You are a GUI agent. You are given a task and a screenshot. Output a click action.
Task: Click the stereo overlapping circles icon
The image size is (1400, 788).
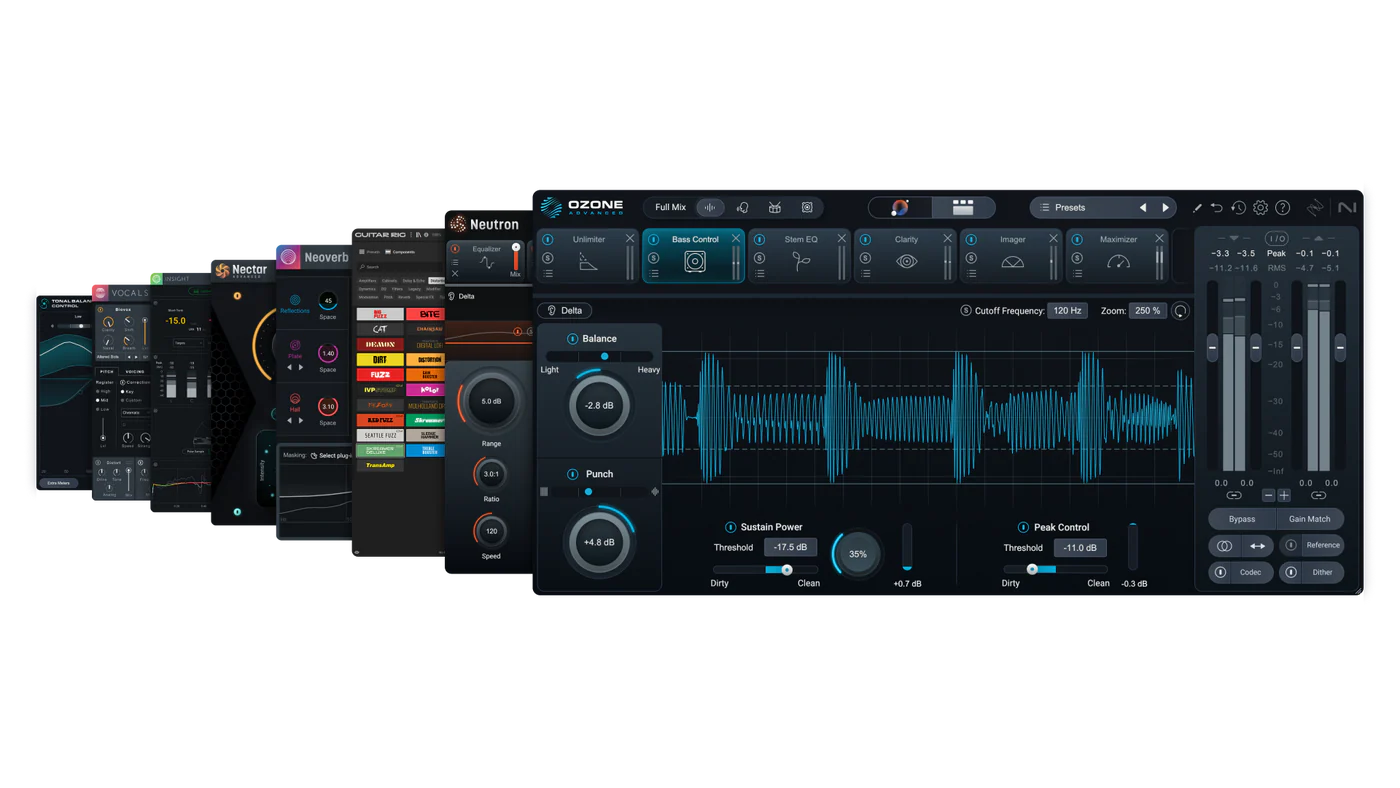tap(1224, 546)
